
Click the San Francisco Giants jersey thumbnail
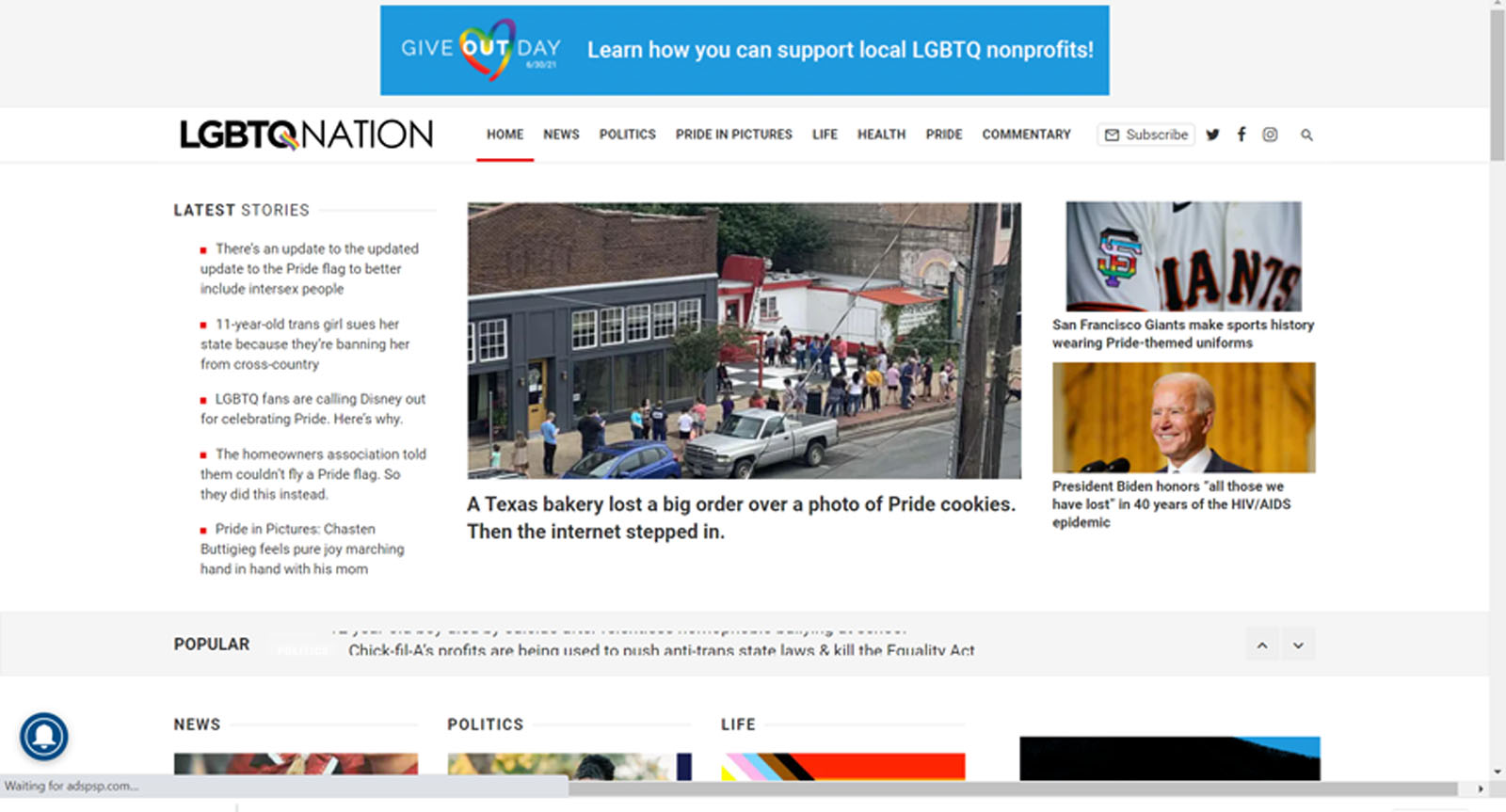coord(1183,256)
